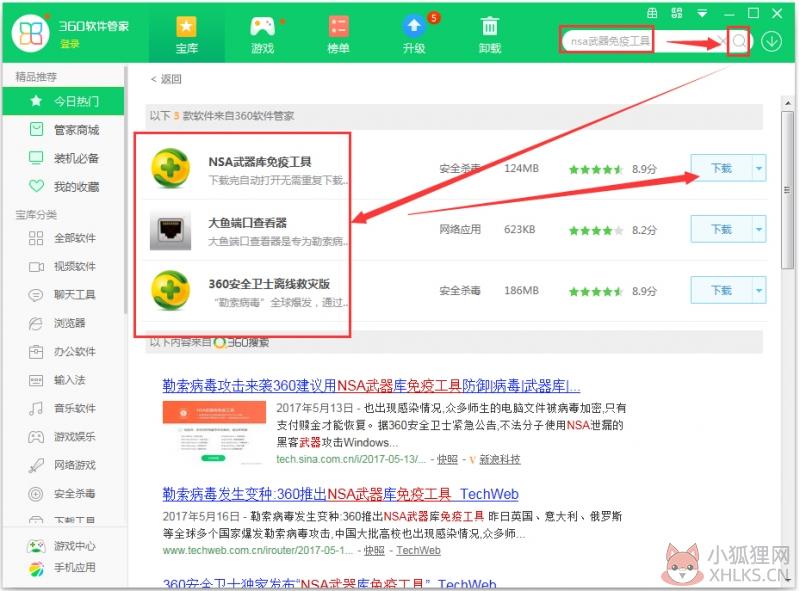800x591 pixels.
Task: Click the 聊天工具 chat bubble icon
Action: click(36, 295)
